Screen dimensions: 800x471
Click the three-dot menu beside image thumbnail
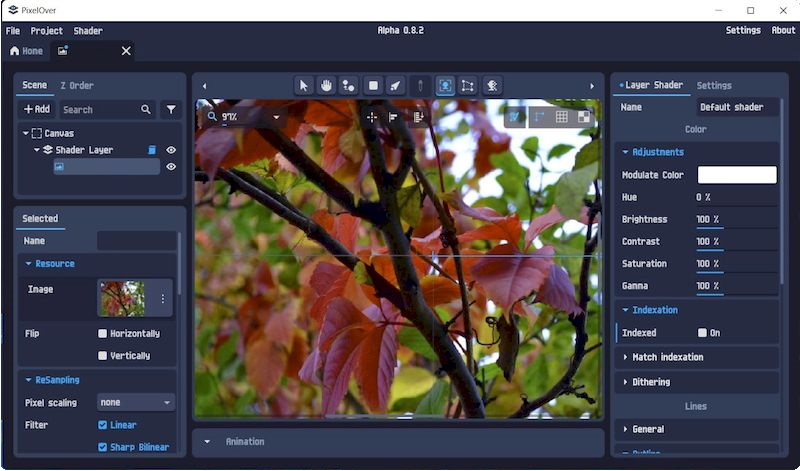[163, 298]
